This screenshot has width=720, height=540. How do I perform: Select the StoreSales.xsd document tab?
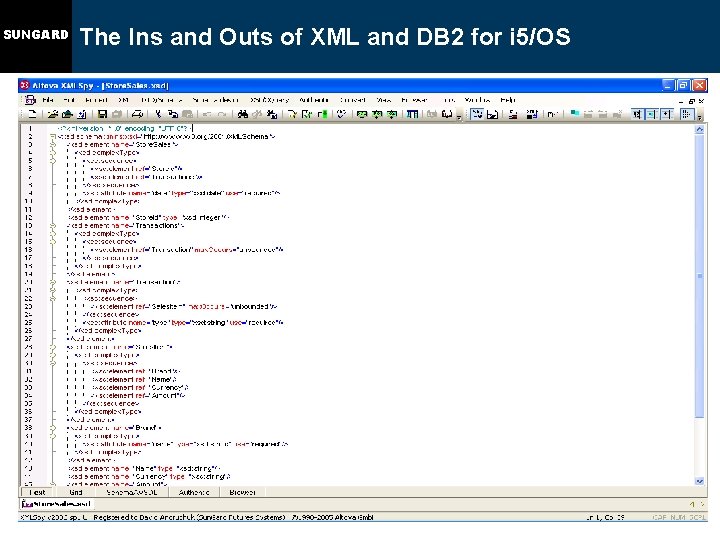pos(57,504)
